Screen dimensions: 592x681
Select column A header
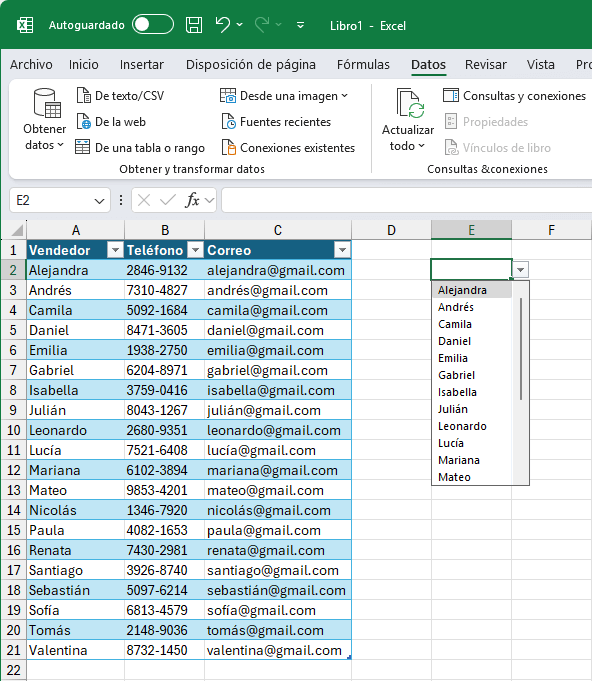(x=76, y=230)
